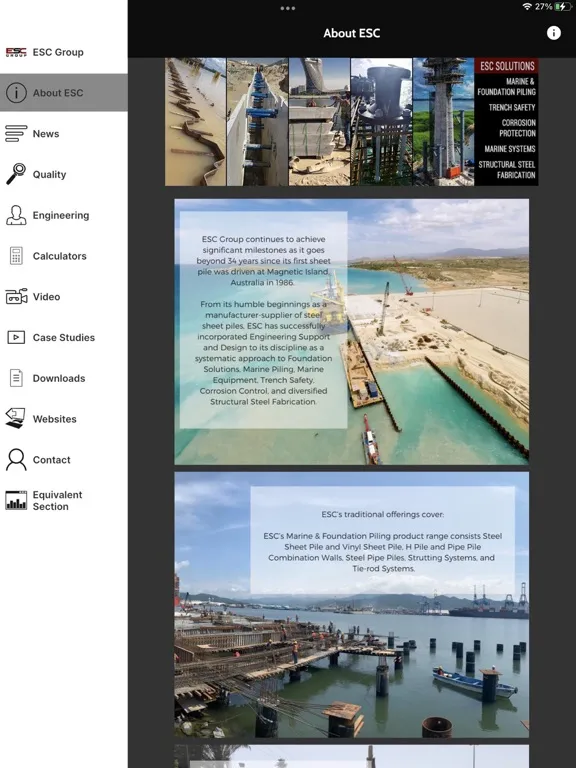
Task: Tap the sheet pile shoreline banner photo
Action: pos(195,121)
